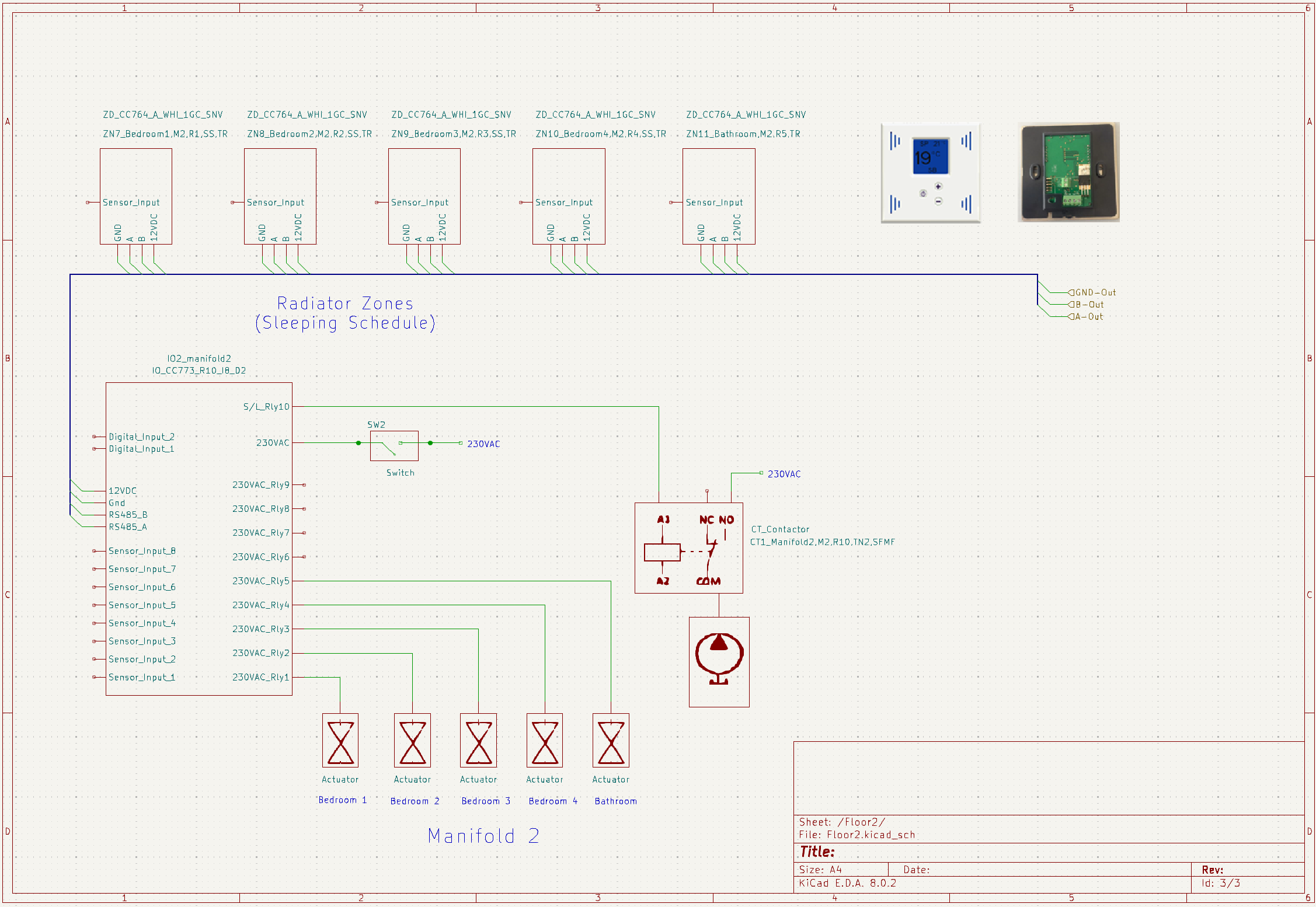The width and height of the screenshot is (1316, 907).
Task: Click the Bedroom 1 actuator valve symbol
Action: pyautogui.click(x=340, y=741)
